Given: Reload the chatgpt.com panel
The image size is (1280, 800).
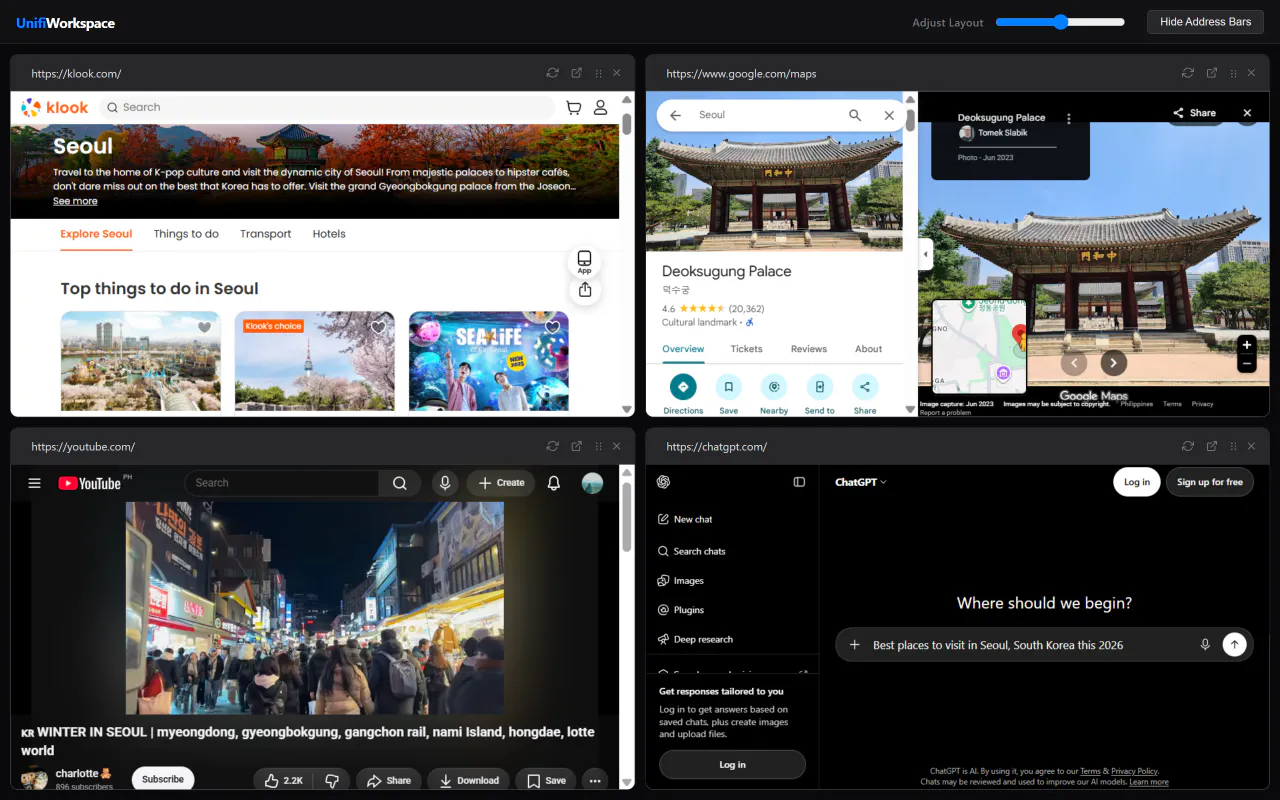Looking at the screenshot, I should click(1188, 446).
